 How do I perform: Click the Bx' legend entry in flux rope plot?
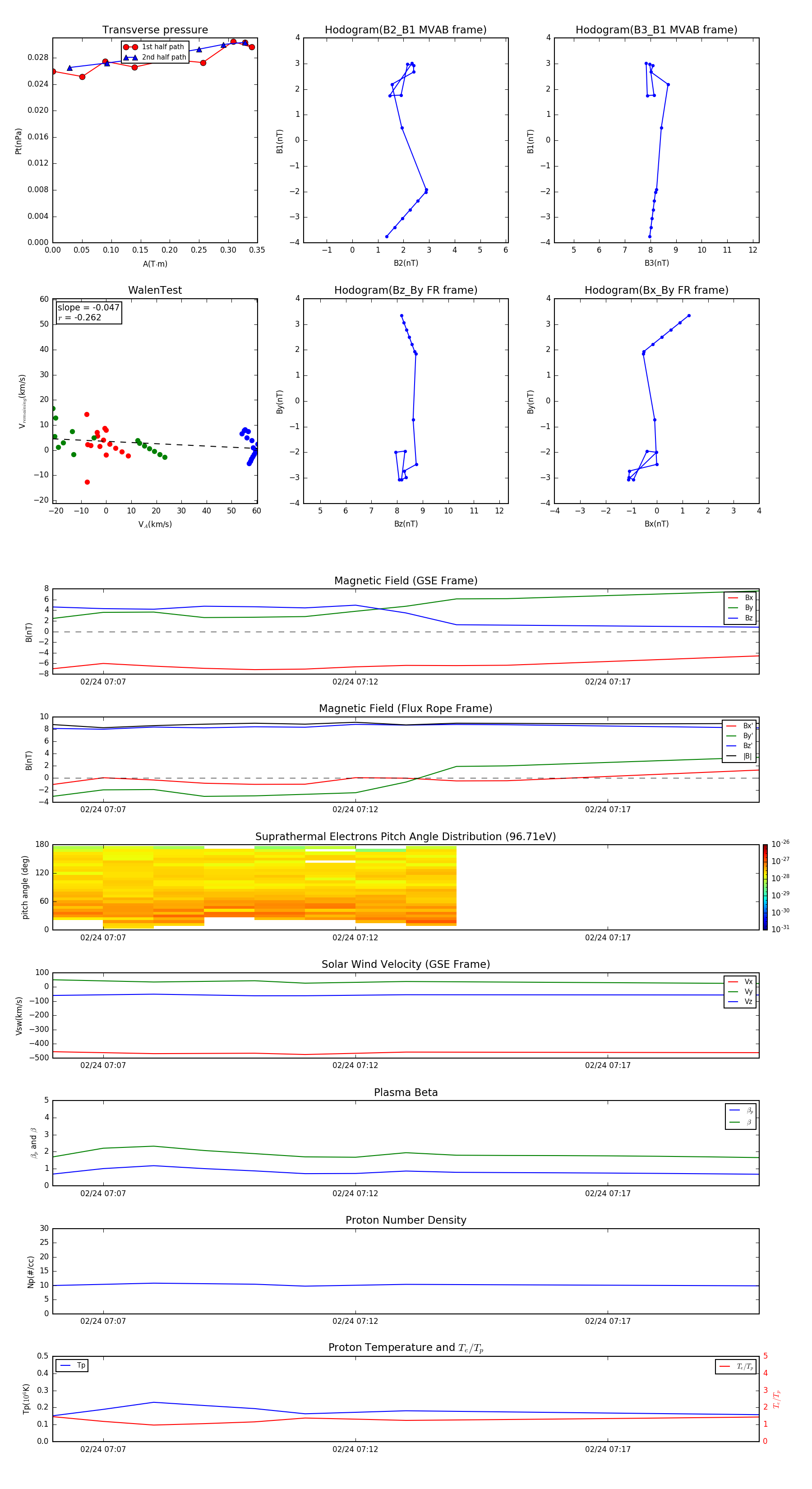click(x=739, y=726)
